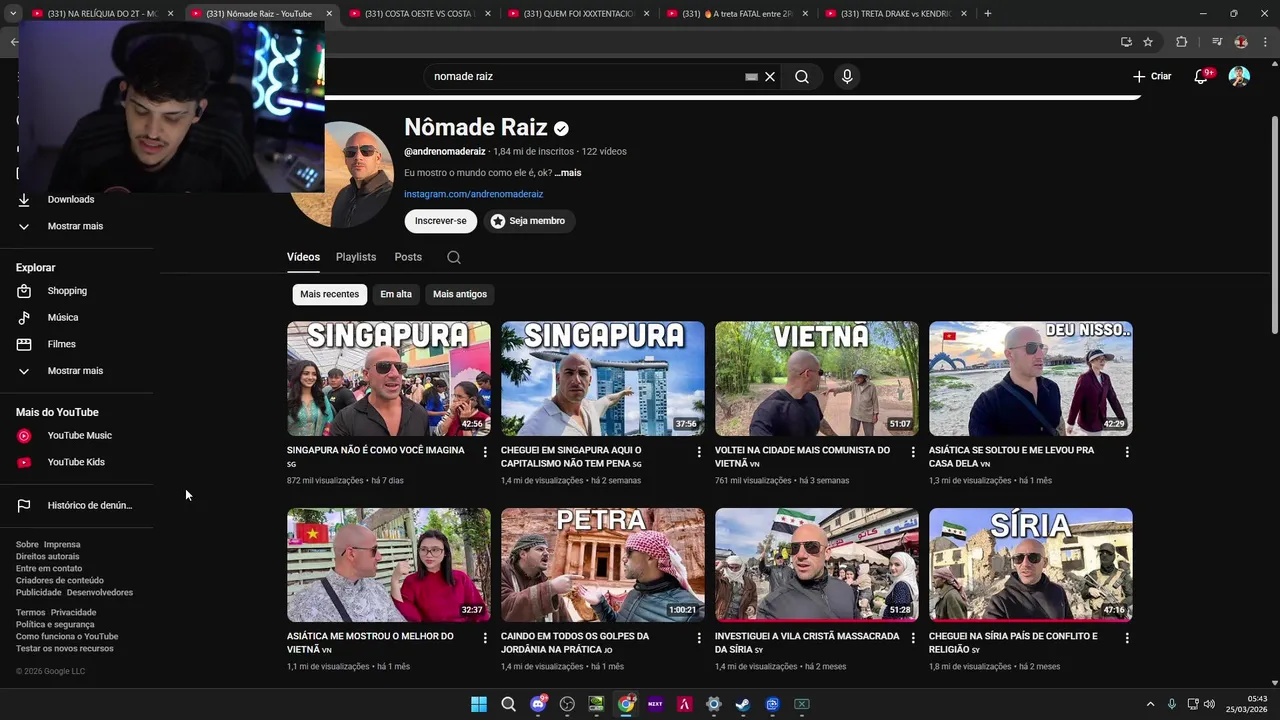Open the Windows Start menu
This screenshot has width=1280, height=720.
click(479, 704)
